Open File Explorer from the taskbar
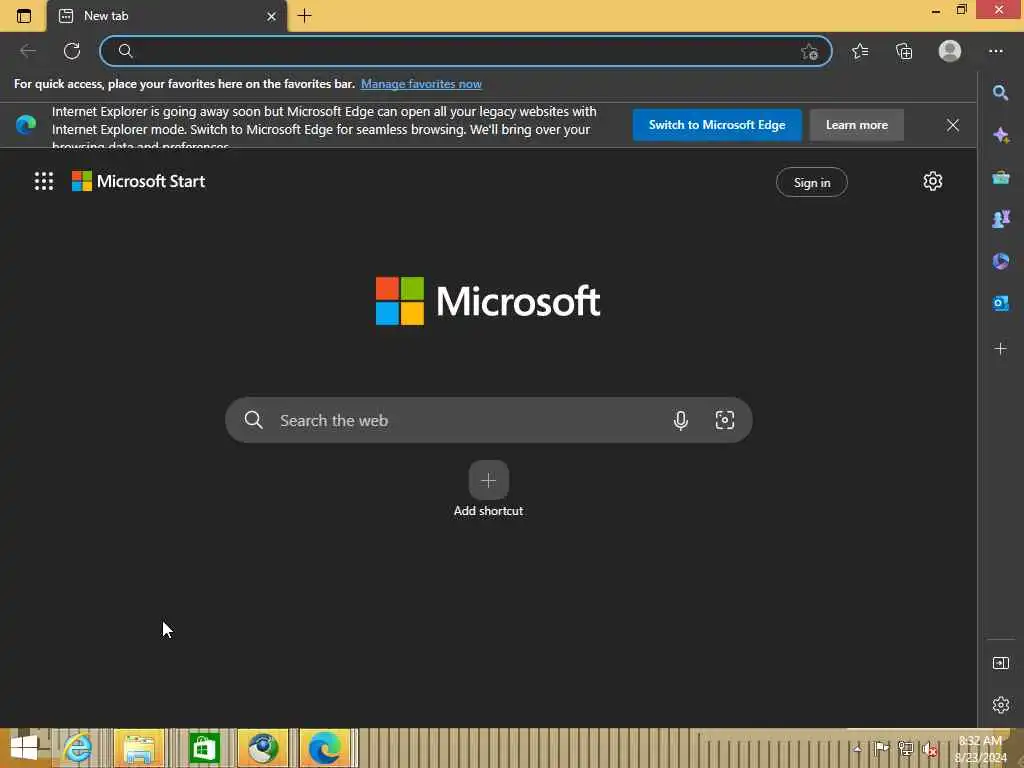This screenshot has width=1024, height=768. (x=139, y=748)
